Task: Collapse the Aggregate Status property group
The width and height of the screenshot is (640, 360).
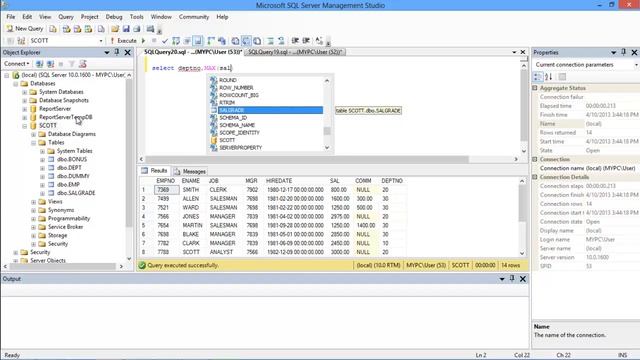Action: pos(535,88)
